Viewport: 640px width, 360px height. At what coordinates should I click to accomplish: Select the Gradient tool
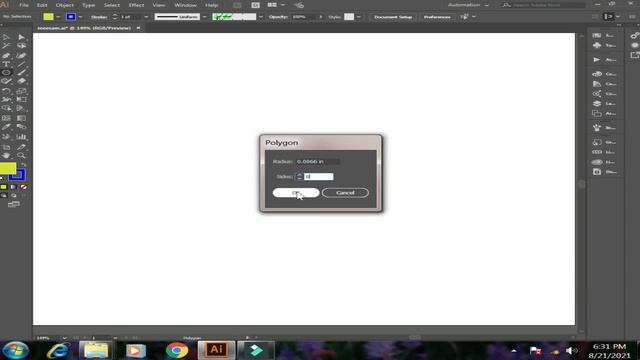(x=21, y=118)
